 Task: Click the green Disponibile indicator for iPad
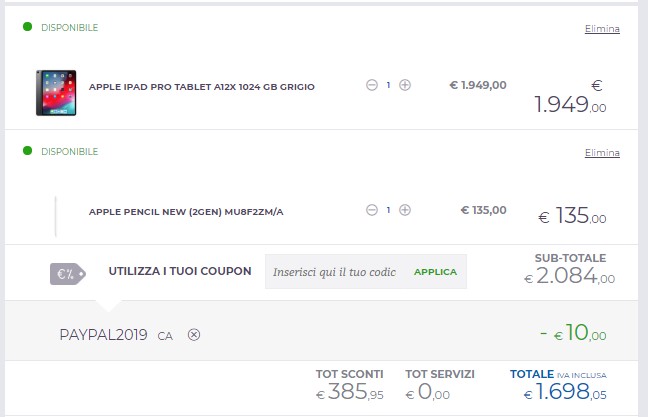28,27
